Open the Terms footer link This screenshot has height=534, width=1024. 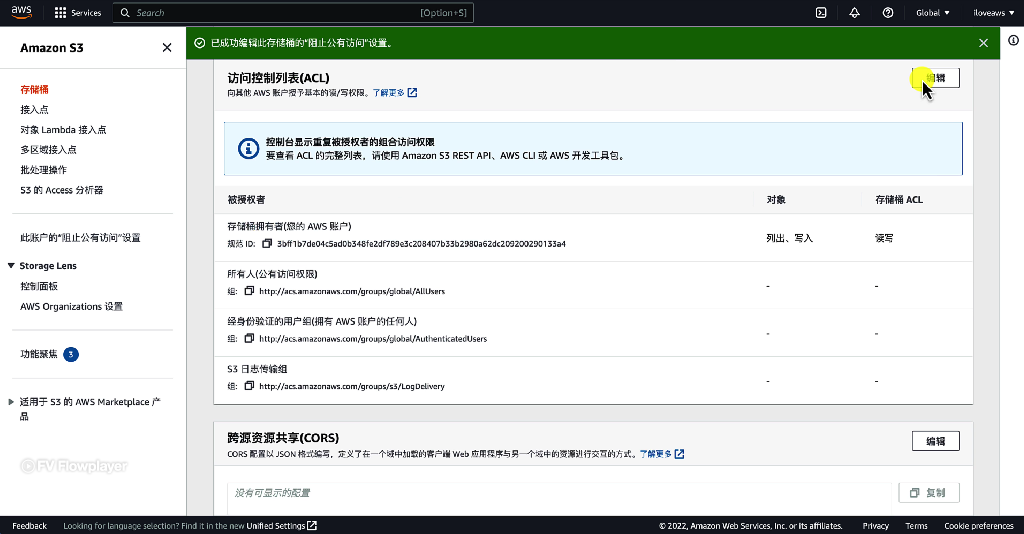[916, 526]
